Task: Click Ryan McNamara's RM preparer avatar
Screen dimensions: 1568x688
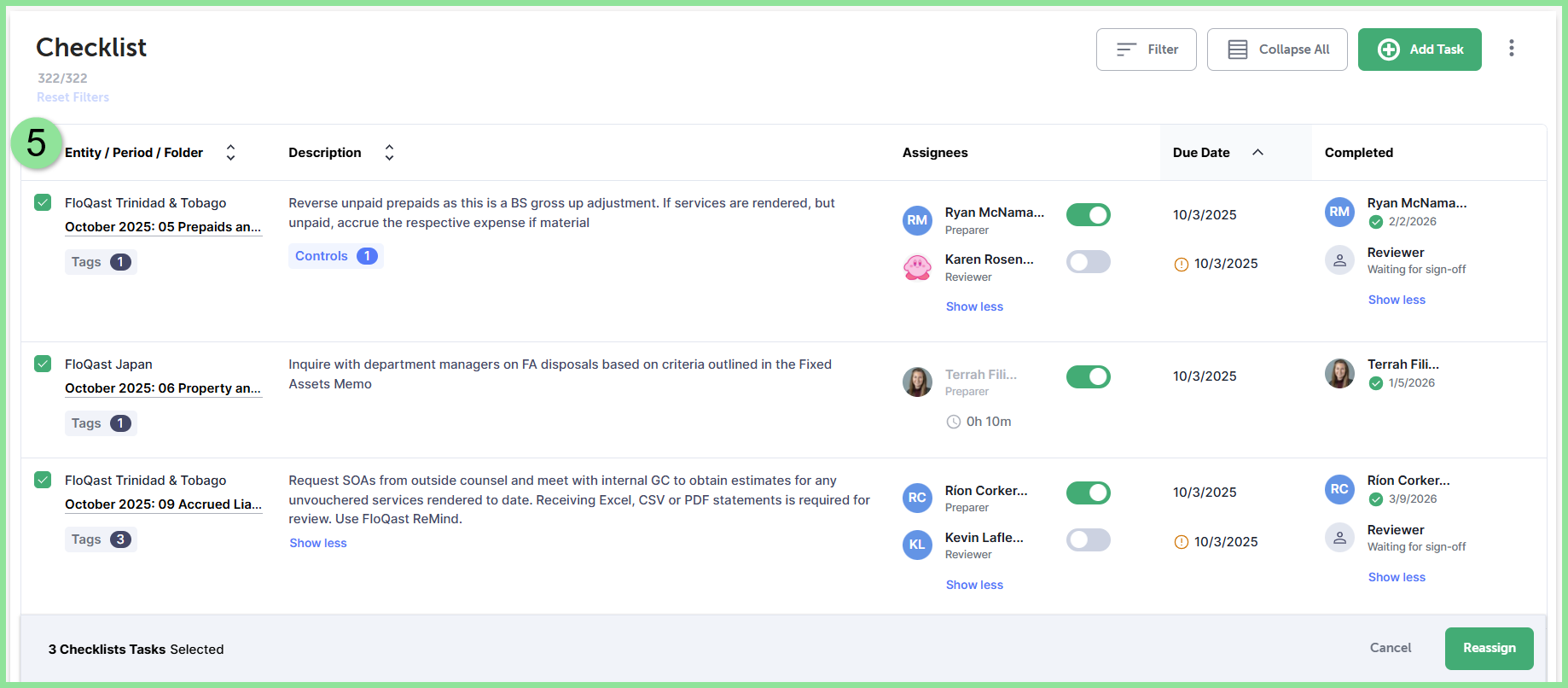Action: pos(917,220)
